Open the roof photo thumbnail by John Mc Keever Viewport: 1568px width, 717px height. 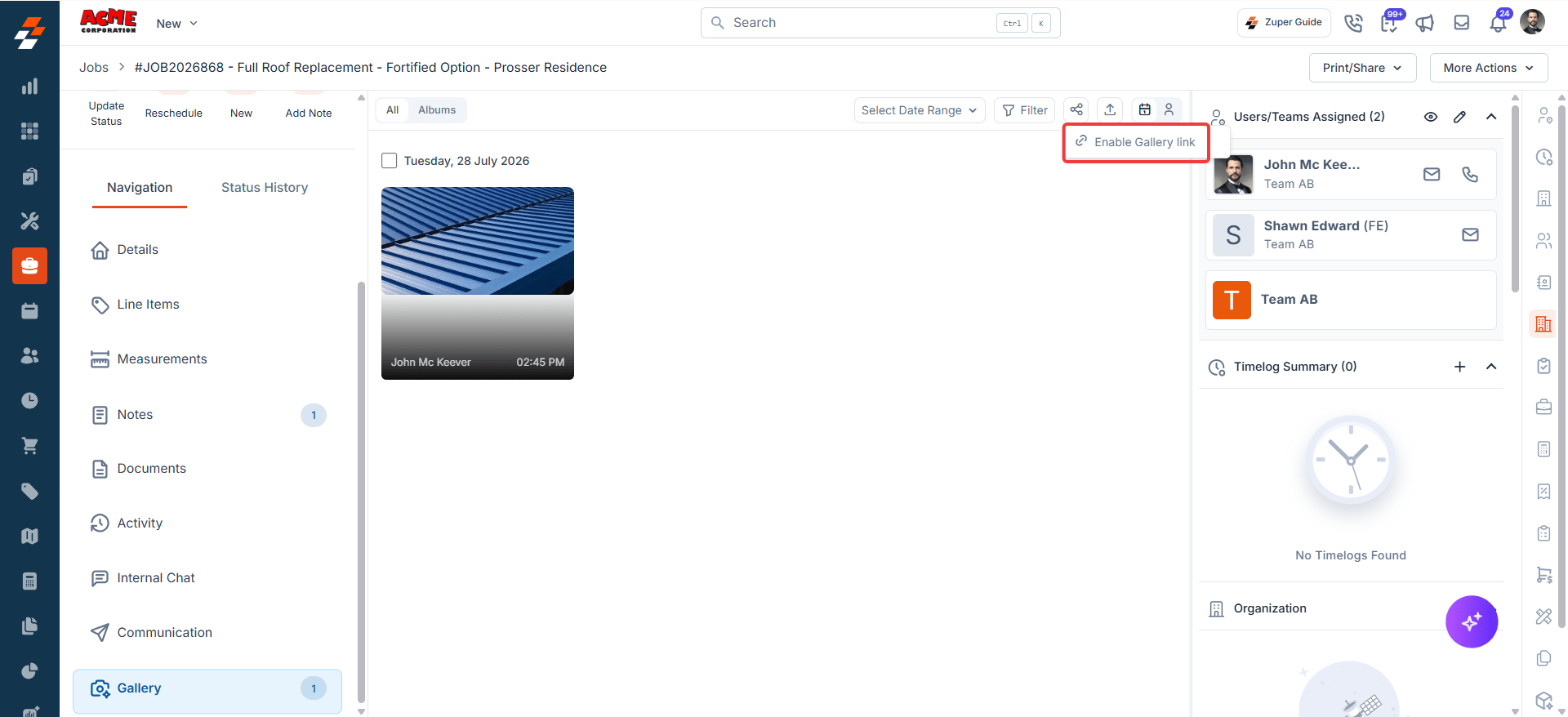point(478,283)
